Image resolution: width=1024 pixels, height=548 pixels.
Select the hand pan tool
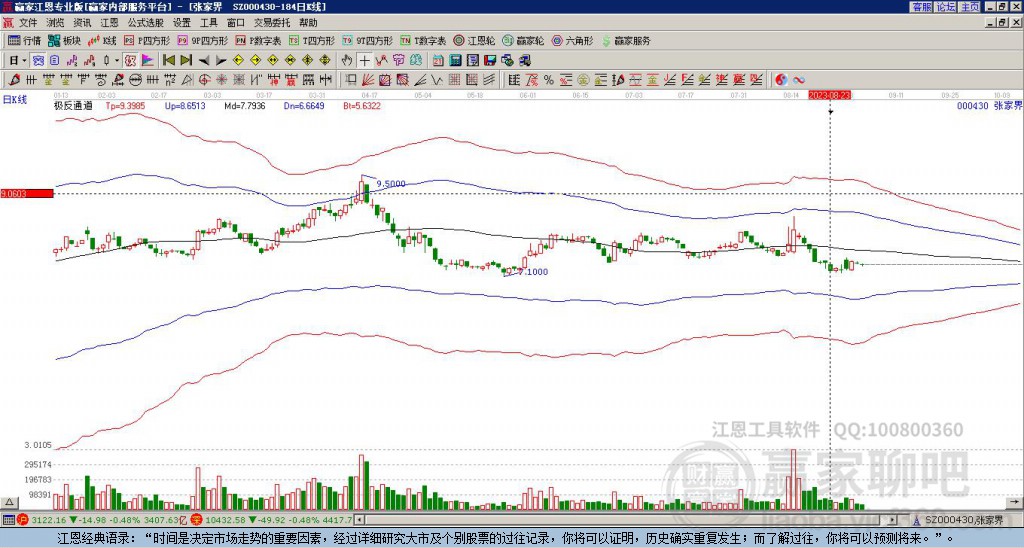click(x=347, y=61)
